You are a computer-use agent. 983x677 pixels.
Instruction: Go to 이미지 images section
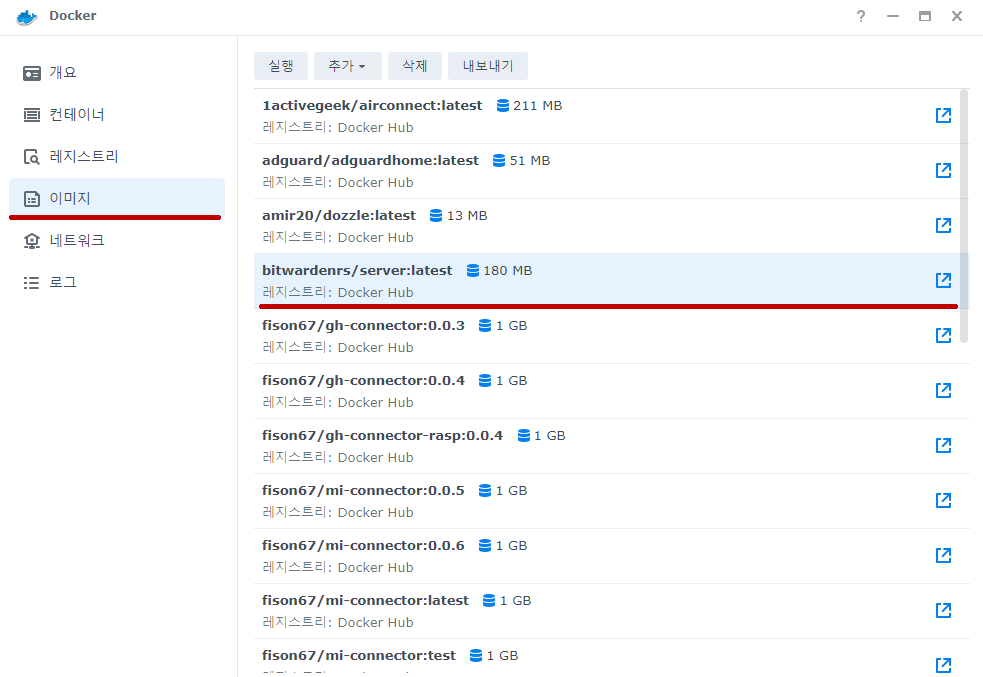117,199
